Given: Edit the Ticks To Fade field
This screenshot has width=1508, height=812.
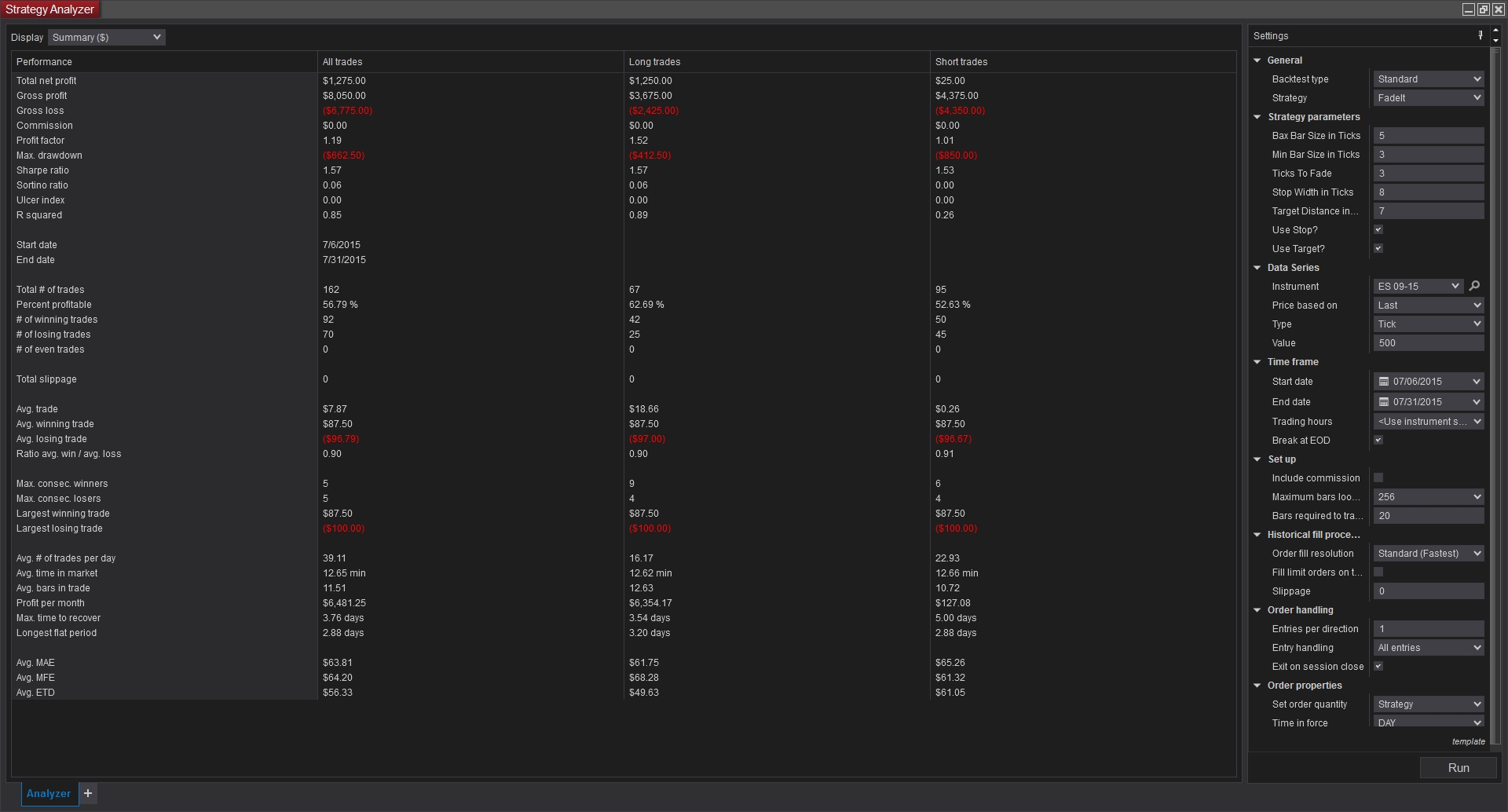Looking at the screenshot, I should [1429, 174].
